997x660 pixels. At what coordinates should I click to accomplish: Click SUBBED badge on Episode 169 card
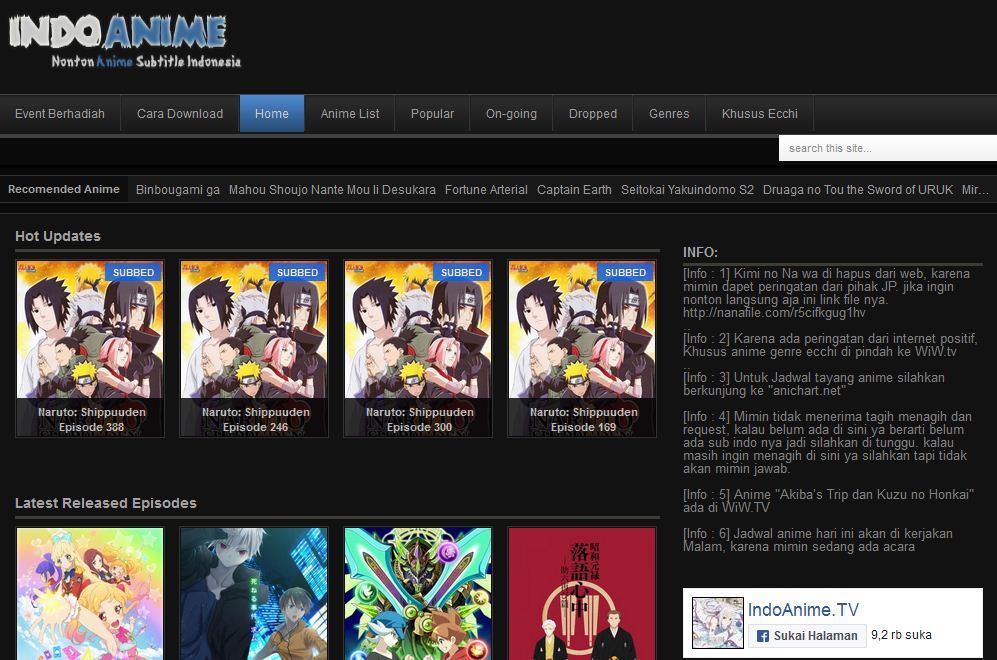[625, 272]
